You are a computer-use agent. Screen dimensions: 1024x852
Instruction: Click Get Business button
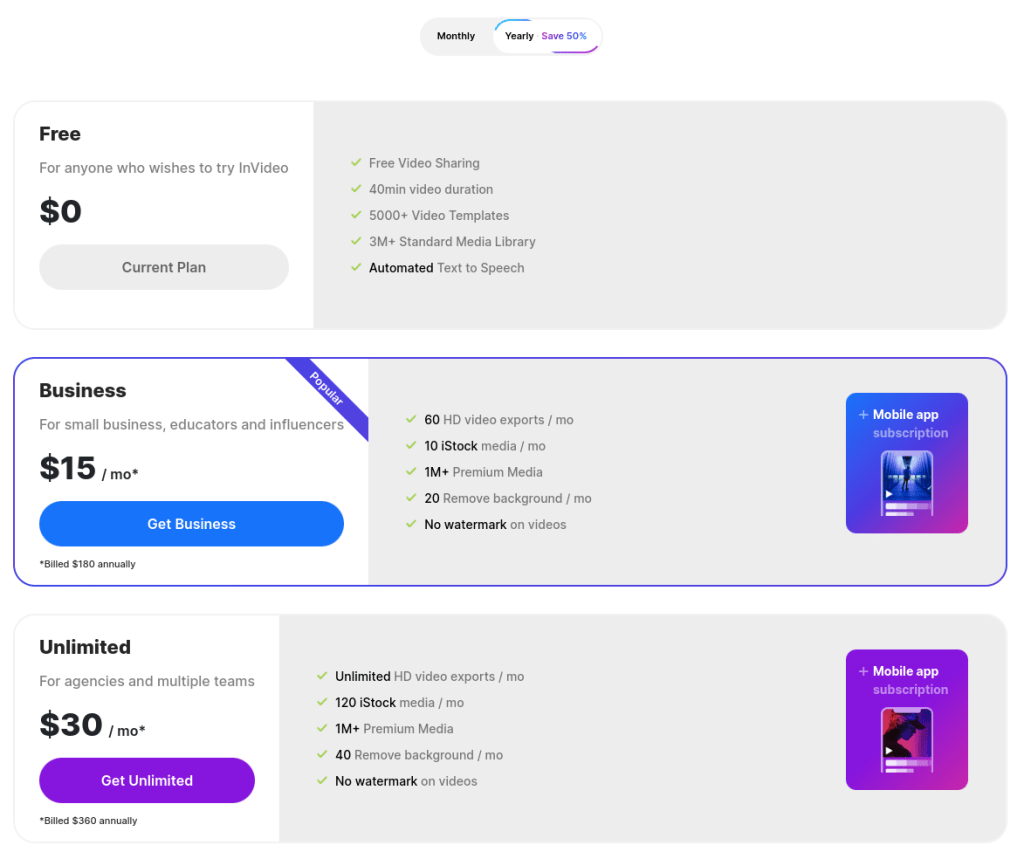[x=191, y=524]
